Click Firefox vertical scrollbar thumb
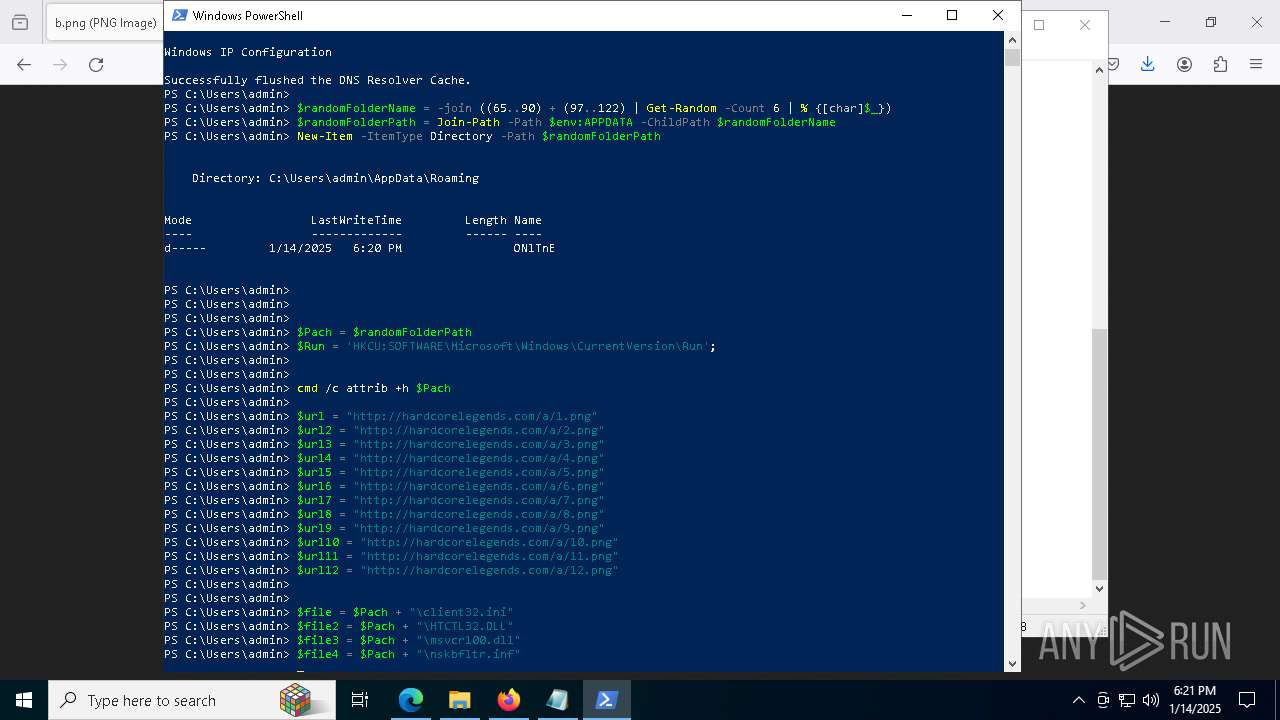This screenshot has width=1280, height=720. click(x=1100, y=454)
